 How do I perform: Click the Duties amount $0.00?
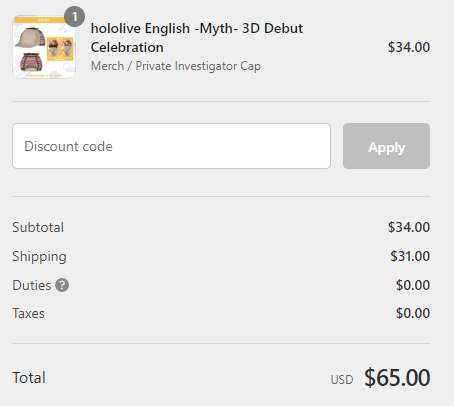pos(413,285)
